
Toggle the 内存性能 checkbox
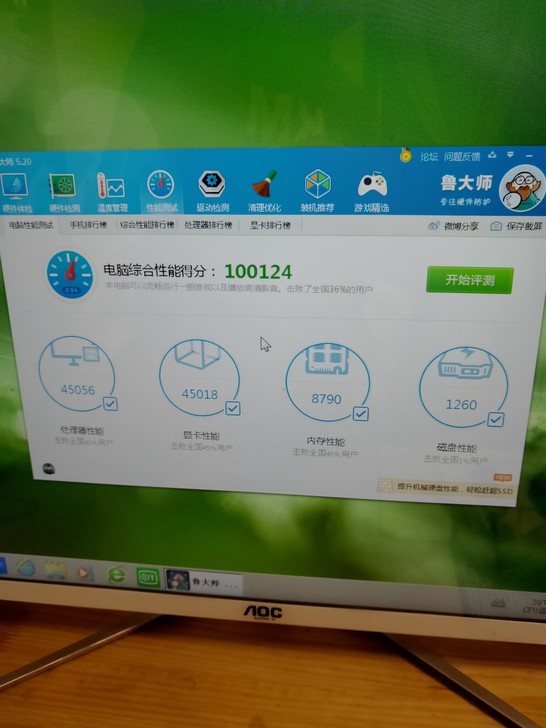click(361, 414)
